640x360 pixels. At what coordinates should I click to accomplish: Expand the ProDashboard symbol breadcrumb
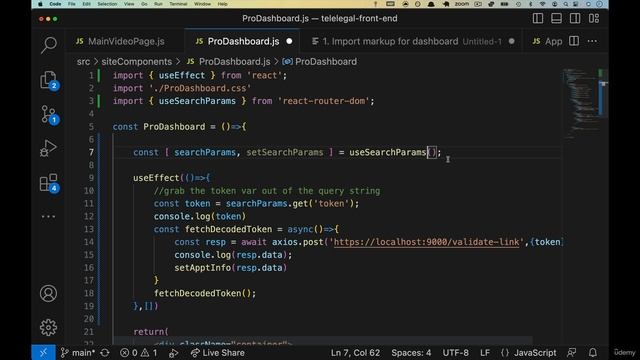click(320, 62)
